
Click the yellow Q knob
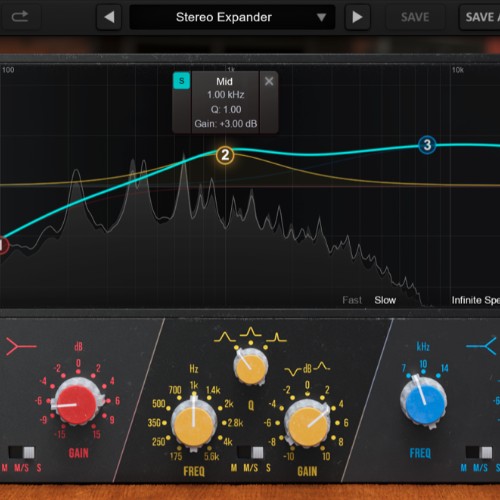click(251, 367)
